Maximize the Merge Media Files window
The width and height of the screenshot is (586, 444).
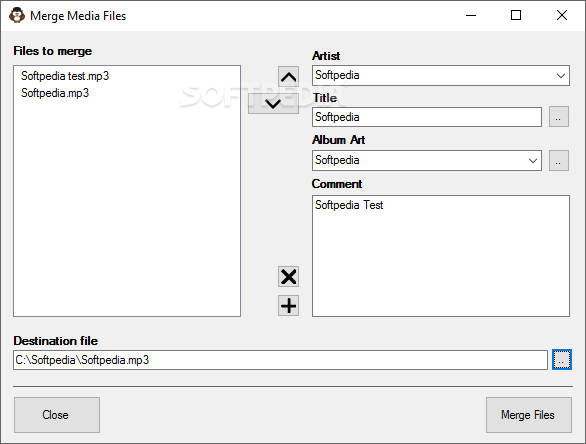(516, 15)
